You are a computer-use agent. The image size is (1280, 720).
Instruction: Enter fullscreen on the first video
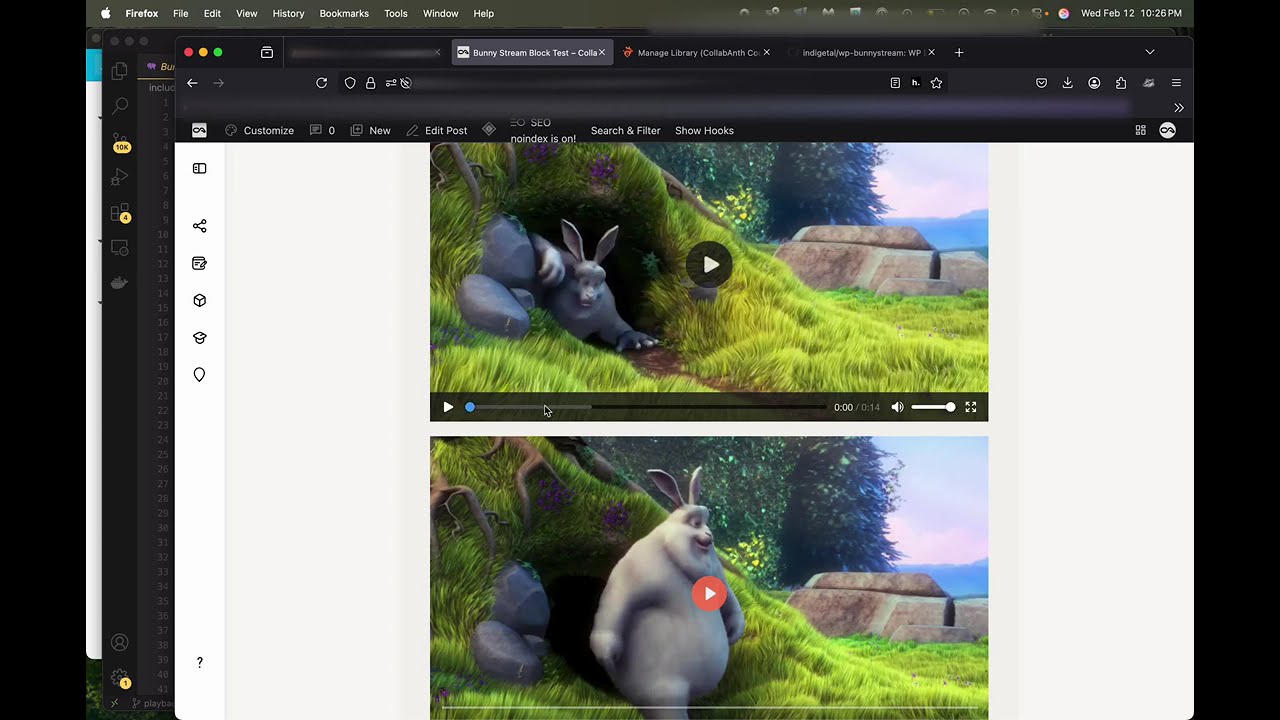point(970,407)
